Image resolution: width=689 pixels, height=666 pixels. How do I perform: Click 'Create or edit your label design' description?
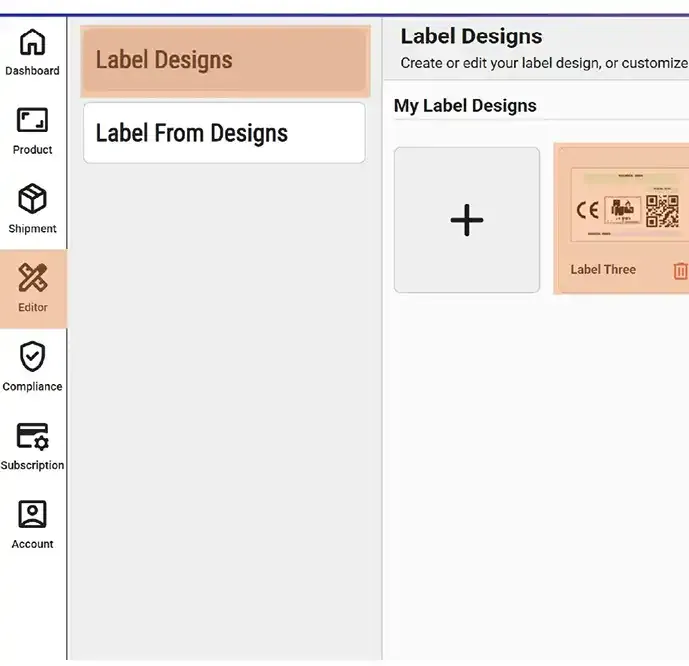(544, 63)
